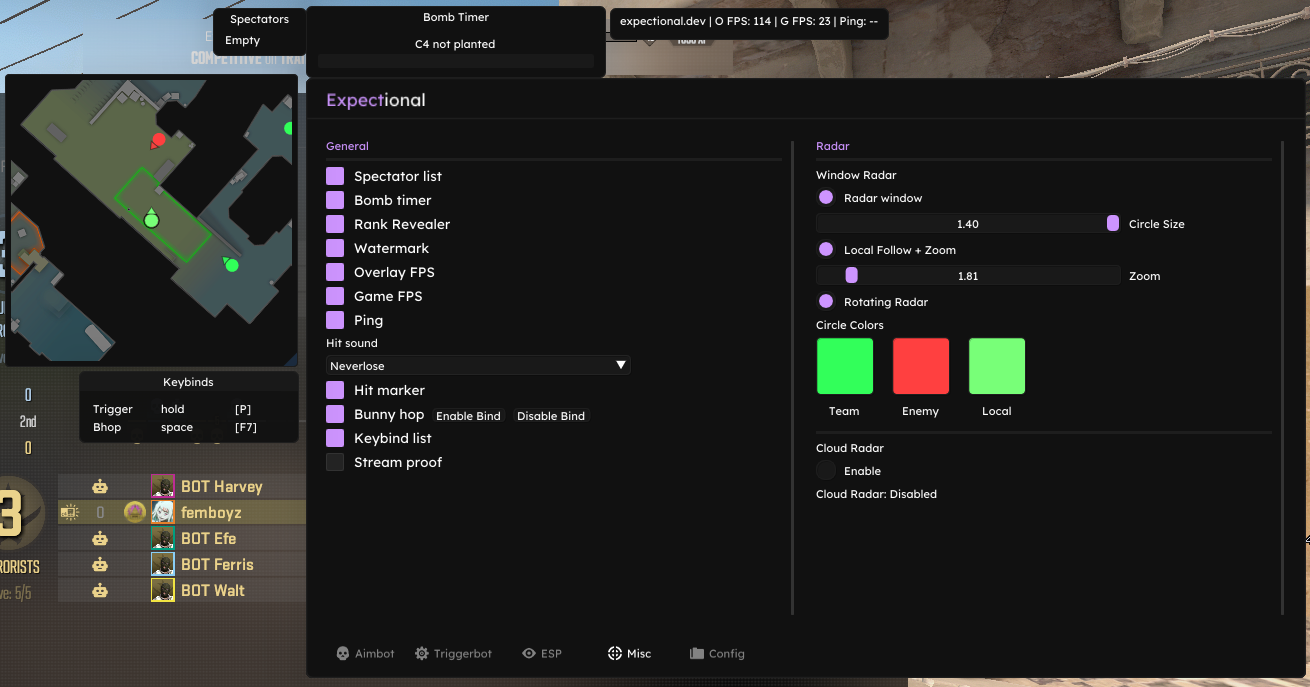Expand the Neverlose hit sound dropdown
The height and width of the screenshot is (687, 1310).
coord(478,366)
